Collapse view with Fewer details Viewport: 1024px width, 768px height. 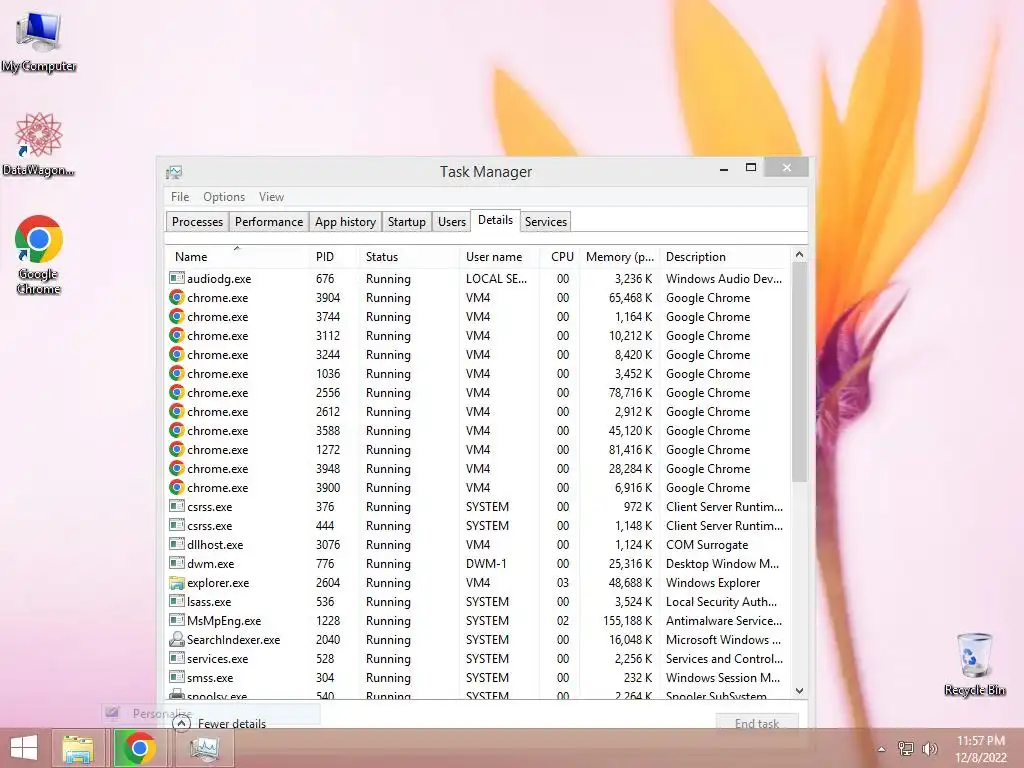click(x=220, y=723)
